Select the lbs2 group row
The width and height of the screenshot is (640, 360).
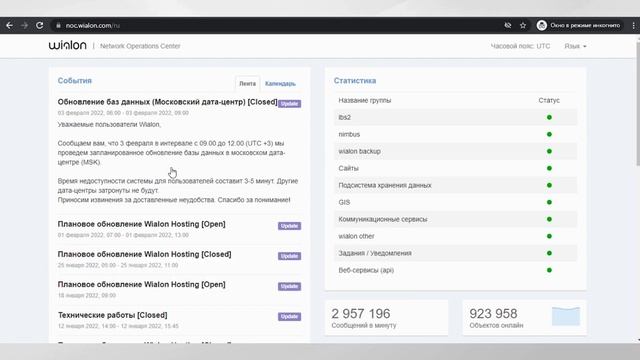[456, 117]
